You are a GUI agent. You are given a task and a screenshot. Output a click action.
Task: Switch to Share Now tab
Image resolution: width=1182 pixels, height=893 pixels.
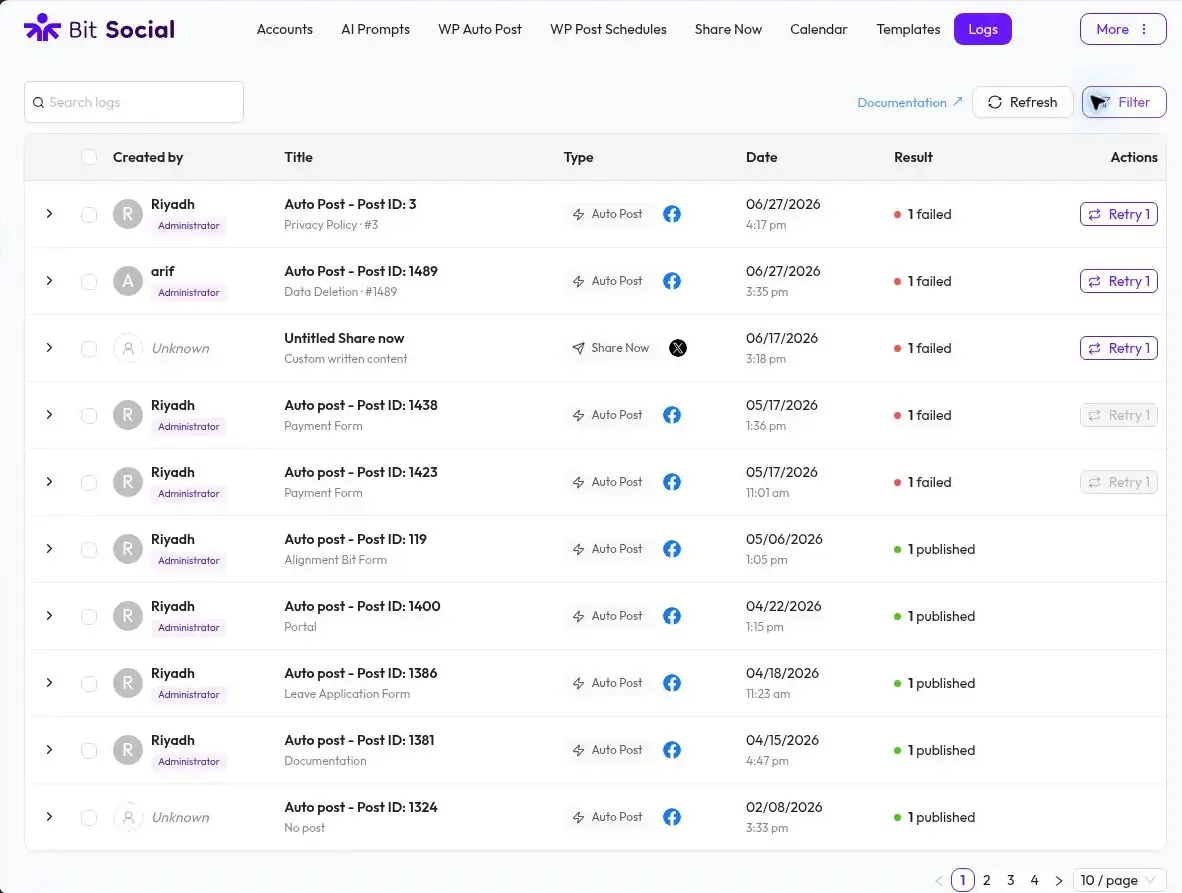[x=728, y=29]
